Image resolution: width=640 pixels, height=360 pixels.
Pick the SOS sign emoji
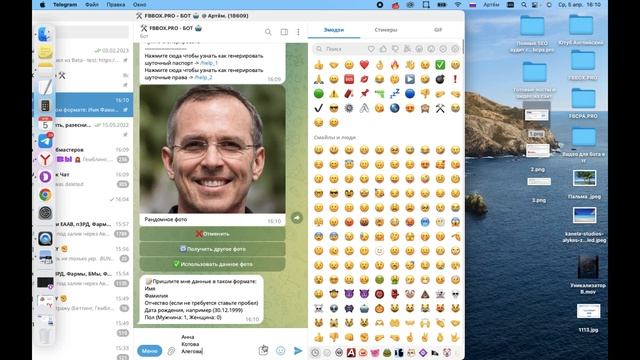(349, 79)
